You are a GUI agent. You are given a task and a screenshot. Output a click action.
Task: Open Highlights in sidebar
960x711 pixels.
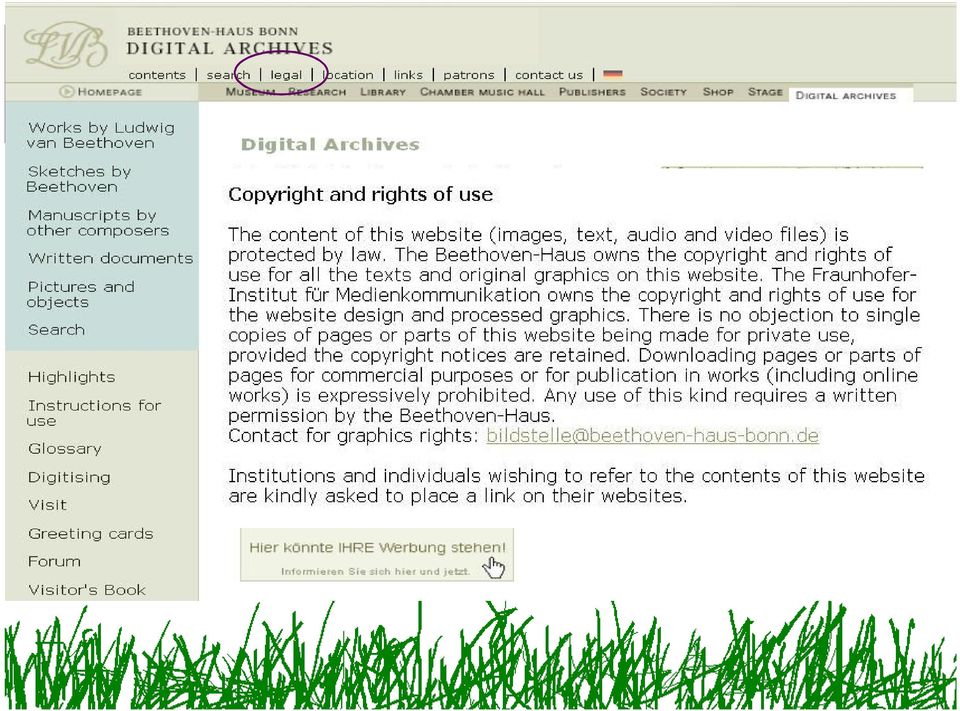(71, 377)
